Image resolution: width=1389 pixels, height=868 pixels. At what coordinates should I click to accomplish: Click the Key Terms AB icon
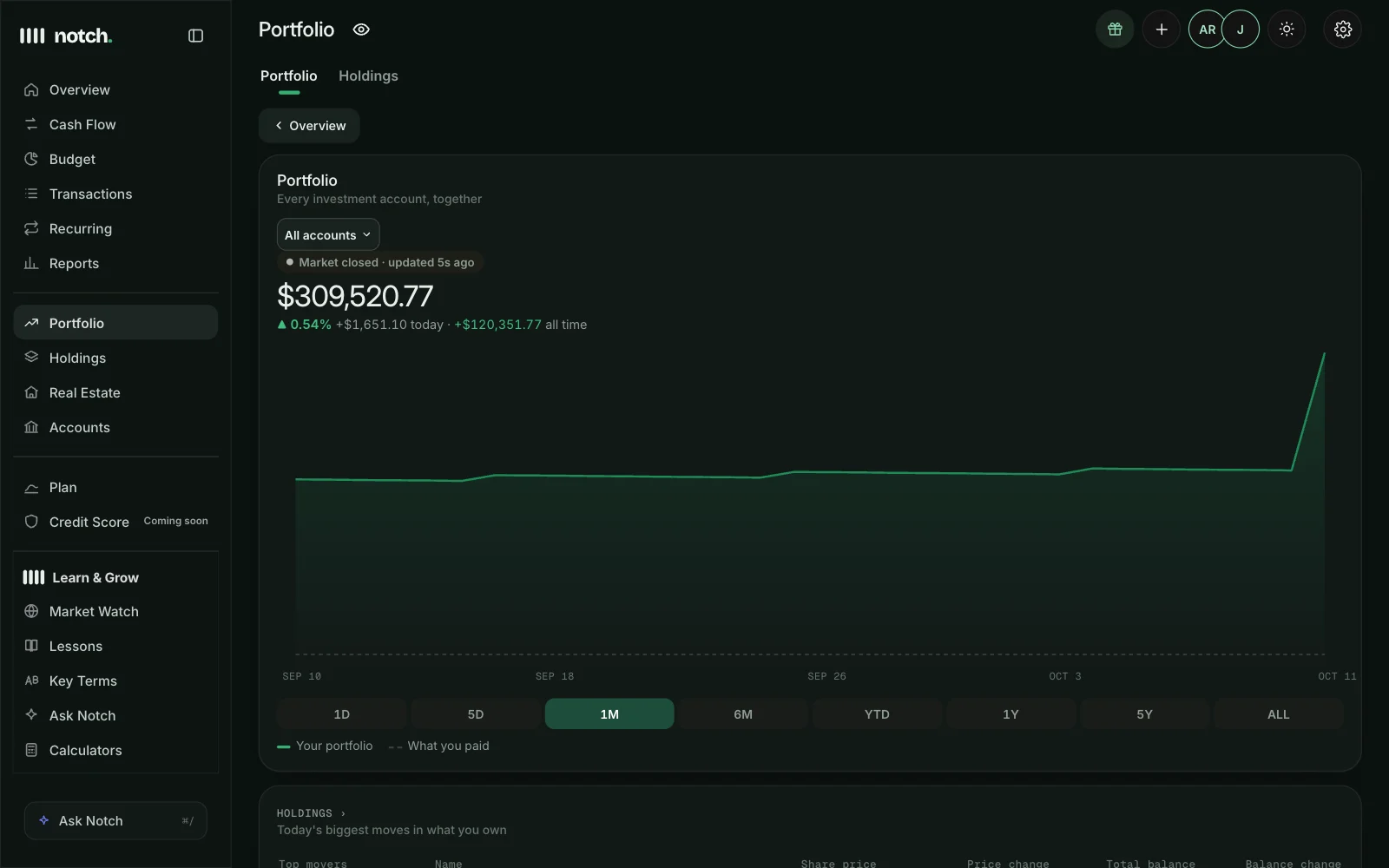[x=31, y=681]
